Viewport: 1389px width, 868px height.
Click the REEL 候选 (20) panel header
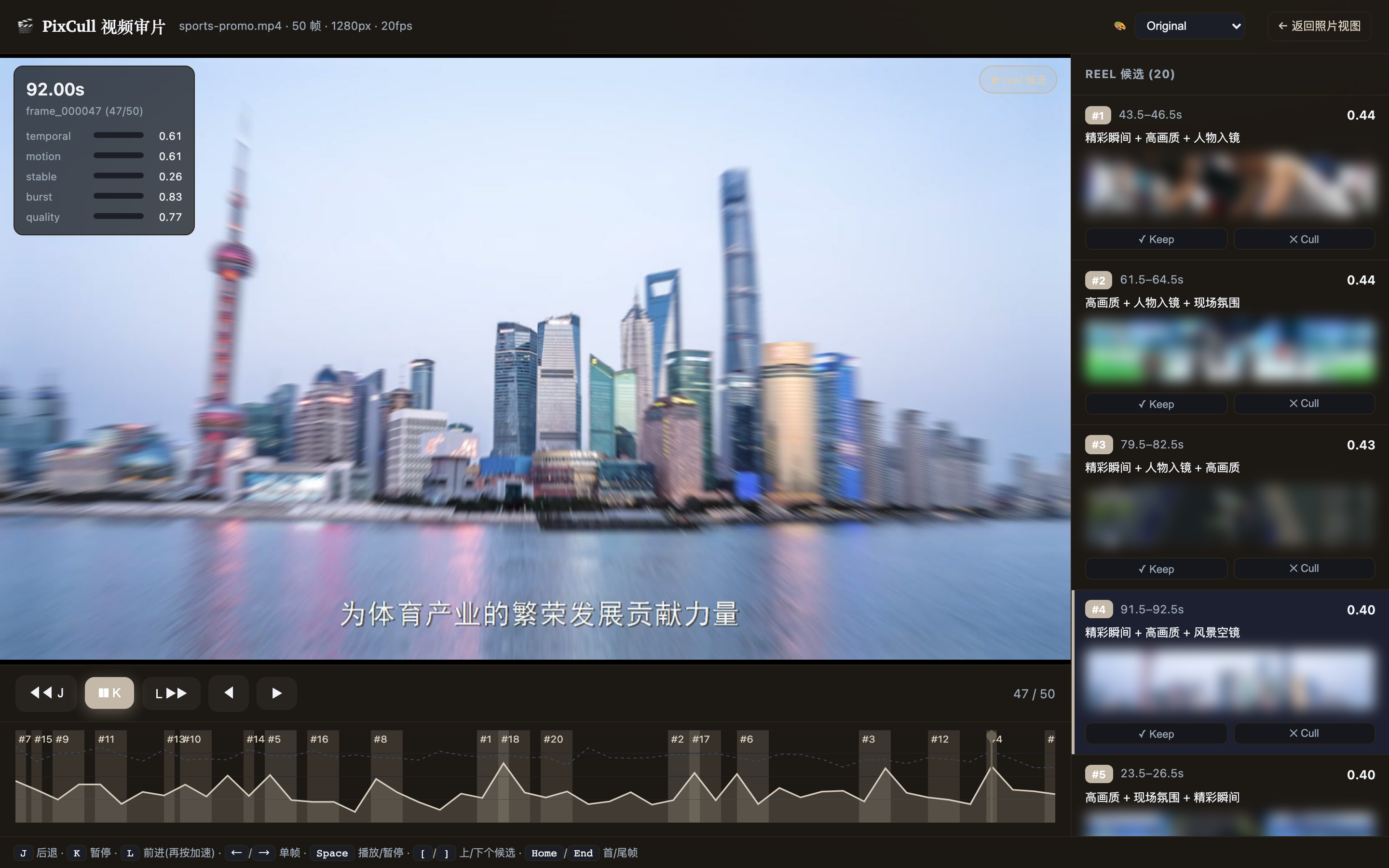pos(1130,74)
